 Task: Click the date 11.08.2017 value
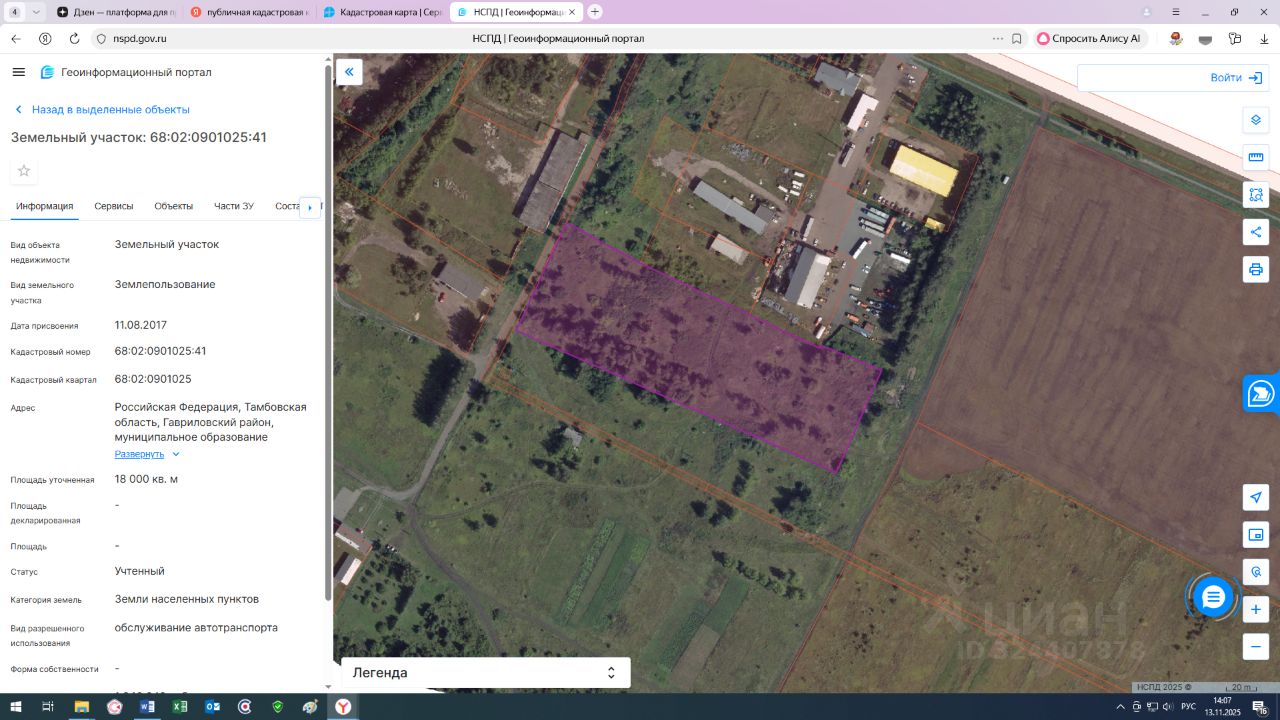click(x=141, y=325)
